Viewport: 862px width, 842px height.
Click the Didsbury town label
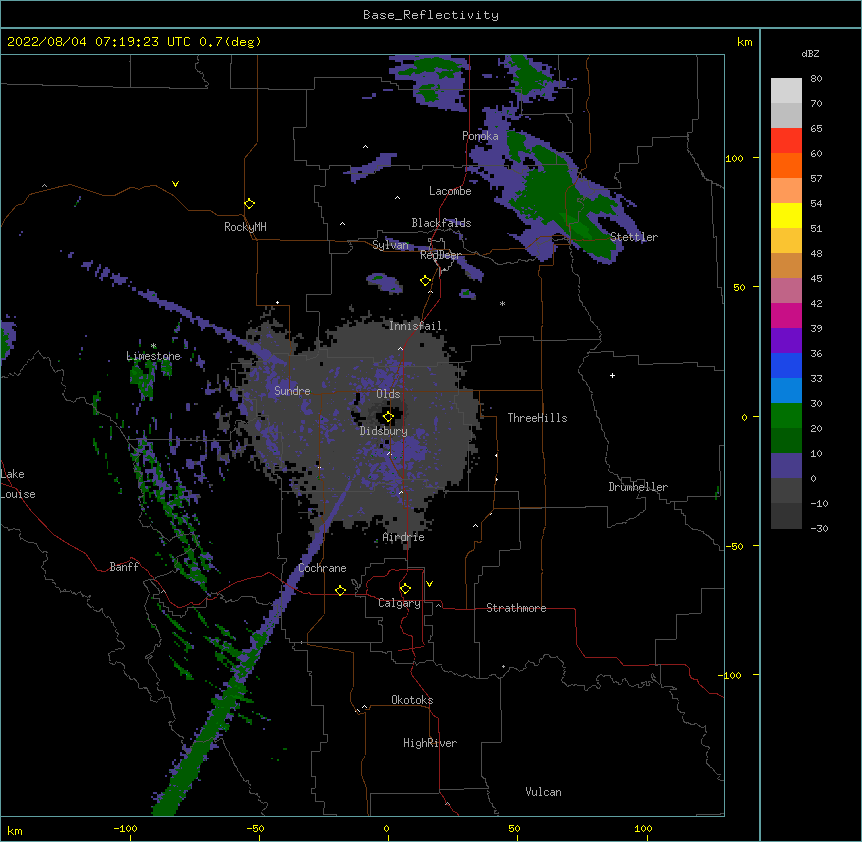click(x=384, y=431)
